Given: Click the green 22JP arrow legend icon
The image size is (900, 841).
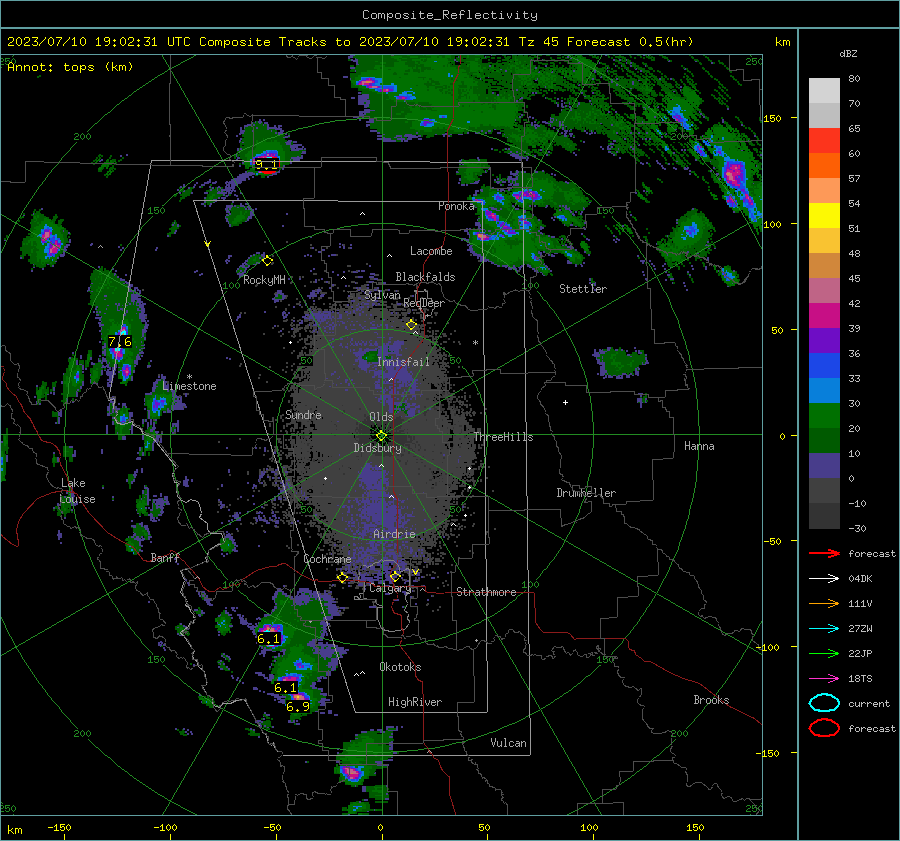Looking at the screenshot, I should click(x=824, y=653).
